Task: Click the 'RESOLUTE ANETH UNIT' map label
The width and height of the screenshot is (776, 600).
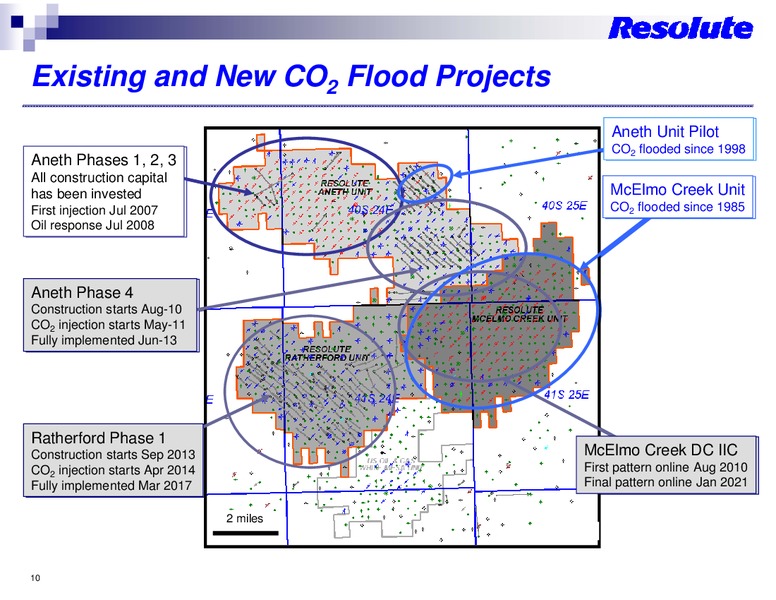Action: (345, 188)
